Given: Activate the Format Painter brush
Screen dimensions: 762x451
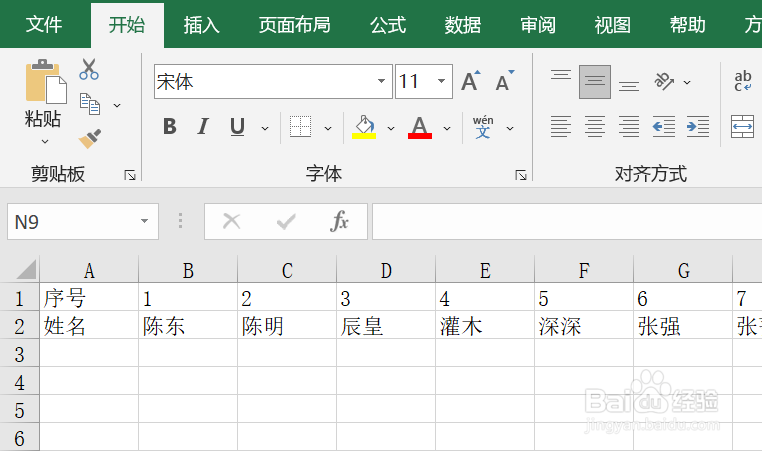Looking at the screenshot, I should 90,139.
